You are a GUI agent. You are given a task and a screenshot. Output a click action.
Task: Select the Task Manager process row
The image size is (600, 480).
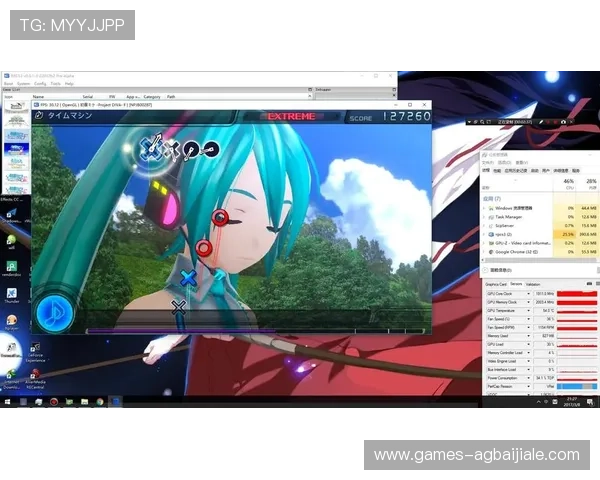(x=510, y=216)
